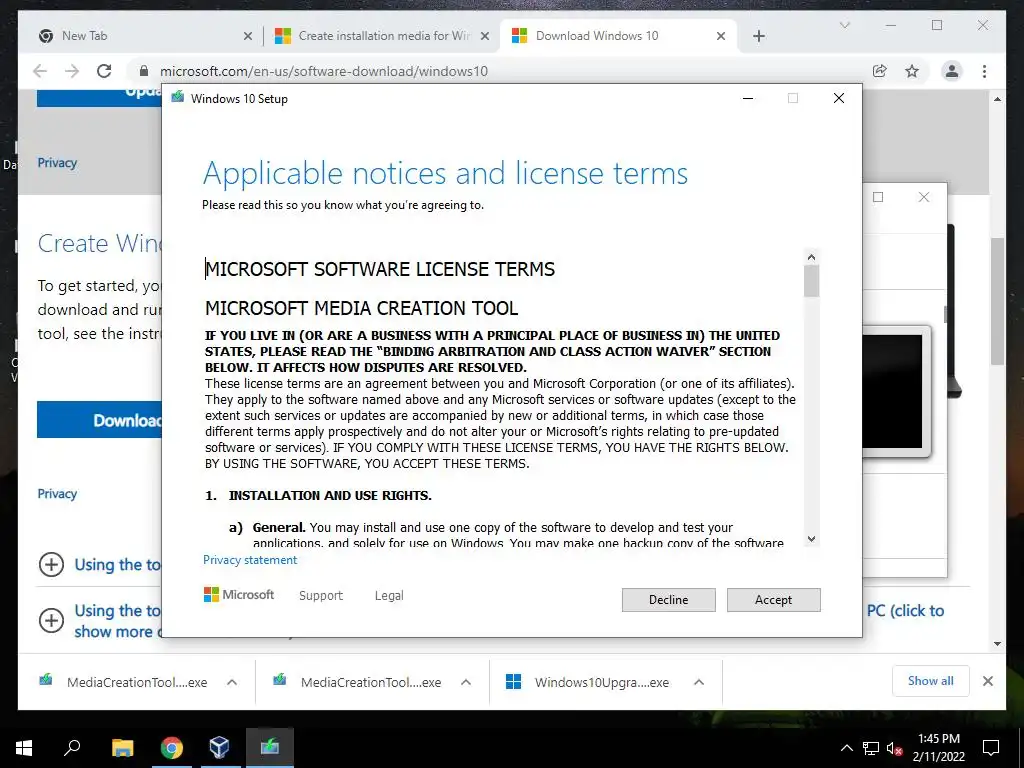
Task: Close the New Tab browser tab
Action: tap(248, 36)
